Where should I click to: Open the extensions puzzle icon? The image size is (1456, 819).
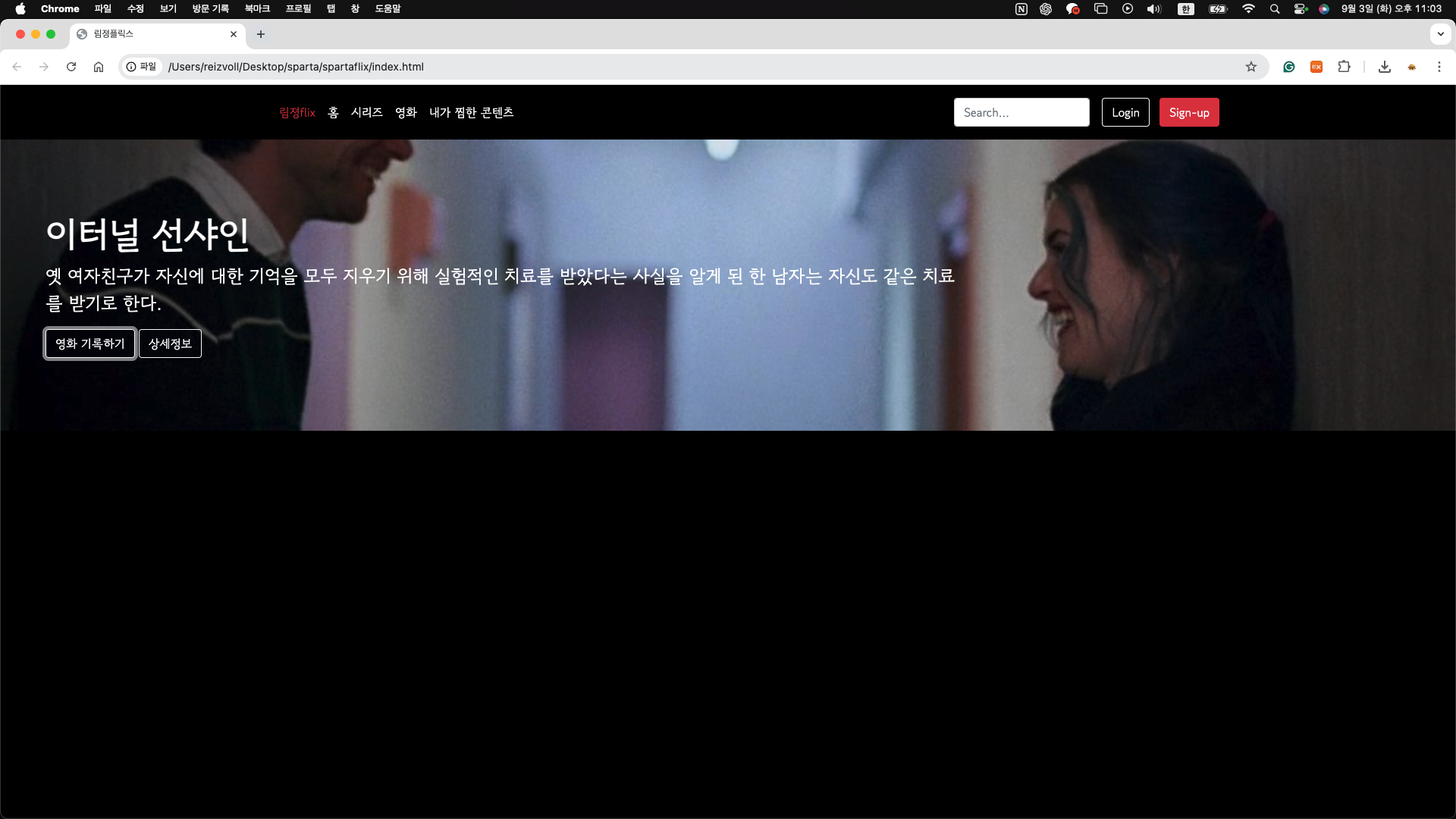pyautogui.click(x=1344, y=67)
